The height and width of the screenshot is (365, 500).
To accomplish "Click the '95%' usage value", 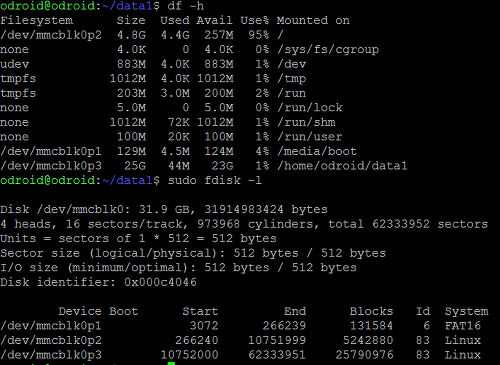I will click(x=259, y=35).
